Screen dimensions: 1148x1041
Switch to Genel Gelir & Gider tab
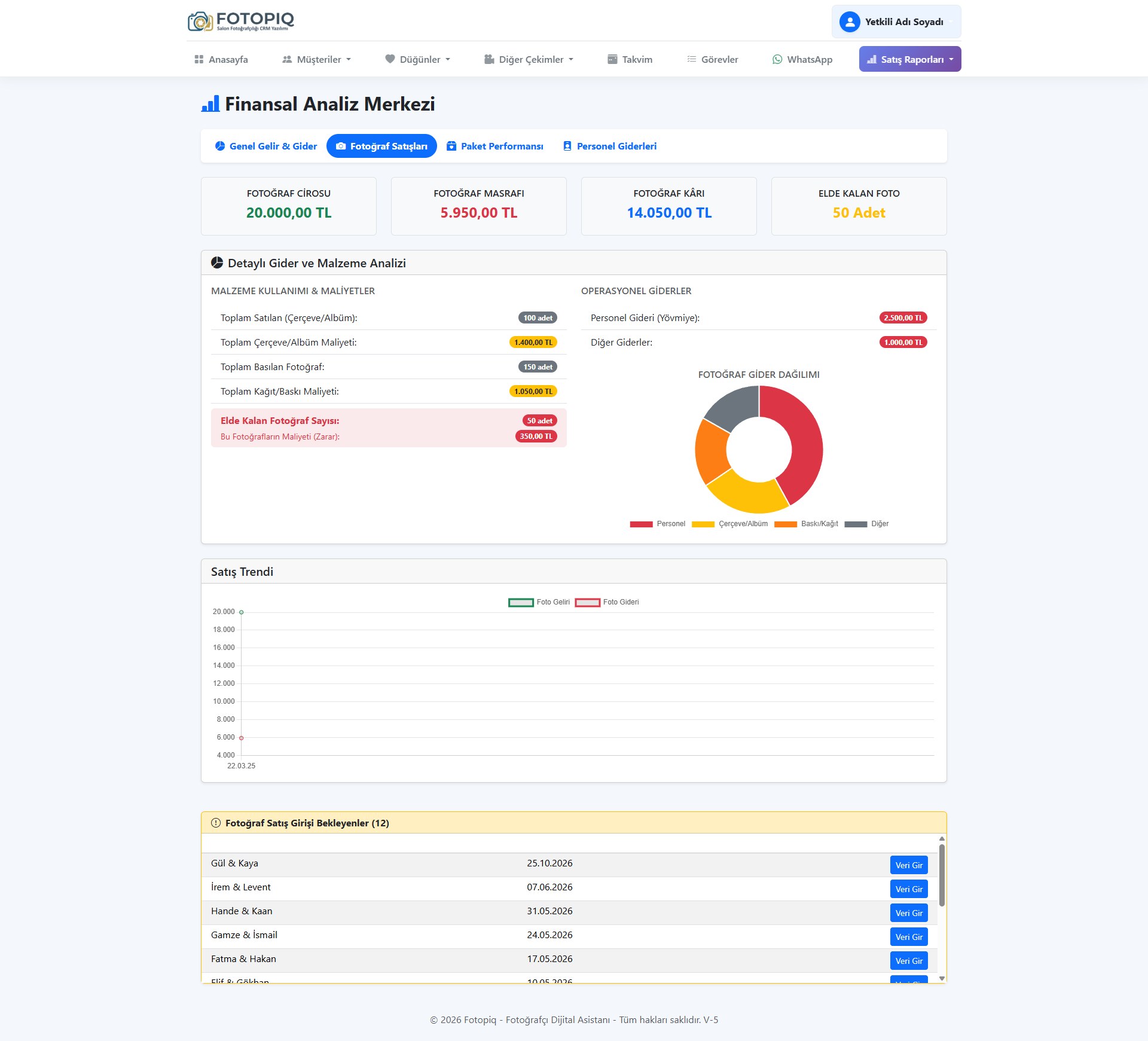(266, 146)
